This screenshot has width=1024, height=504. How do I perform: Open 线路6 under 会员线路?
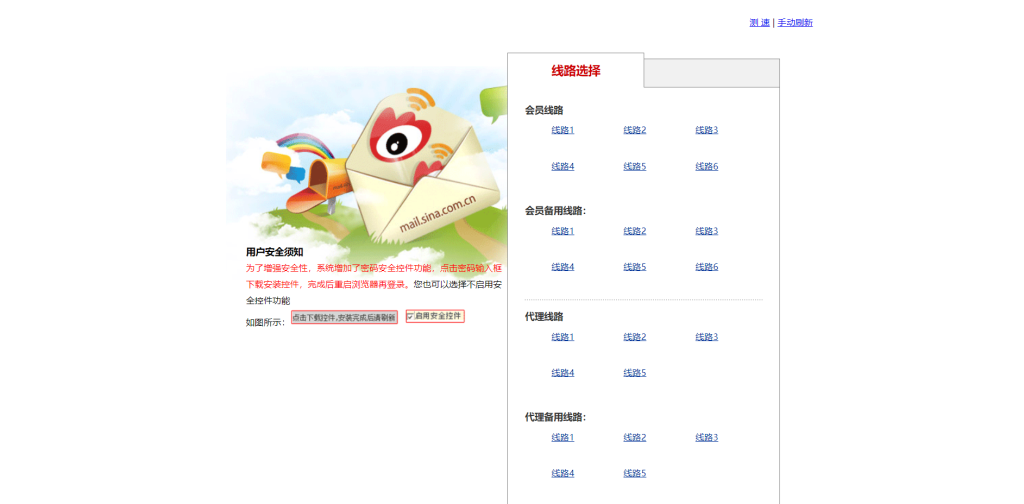[706, 166]
